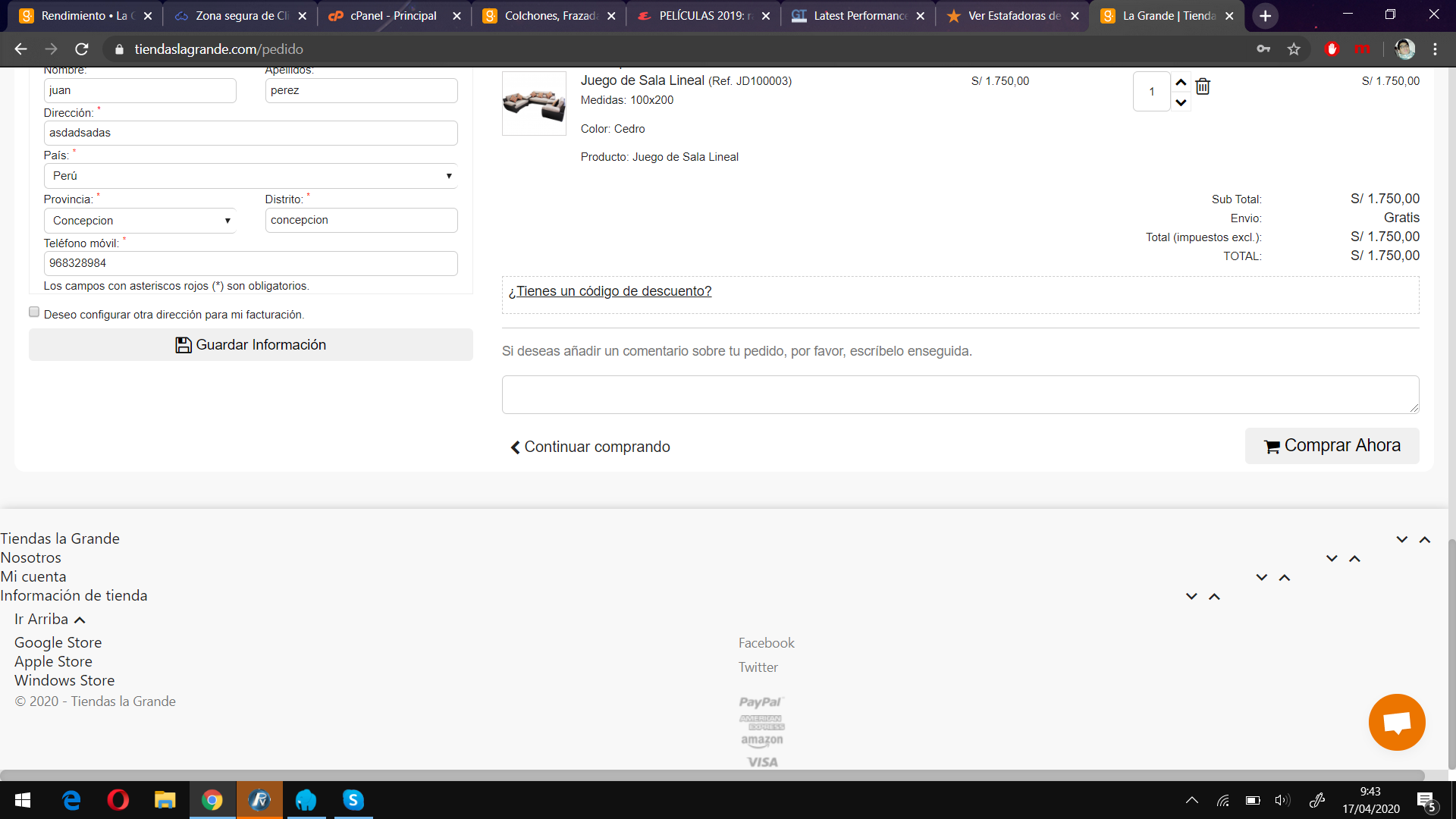The height and width of the screenshot is (819, 1456).
Task: Open Skype from the taskbar
Action: pyautogui.click(x=353, y=800)
